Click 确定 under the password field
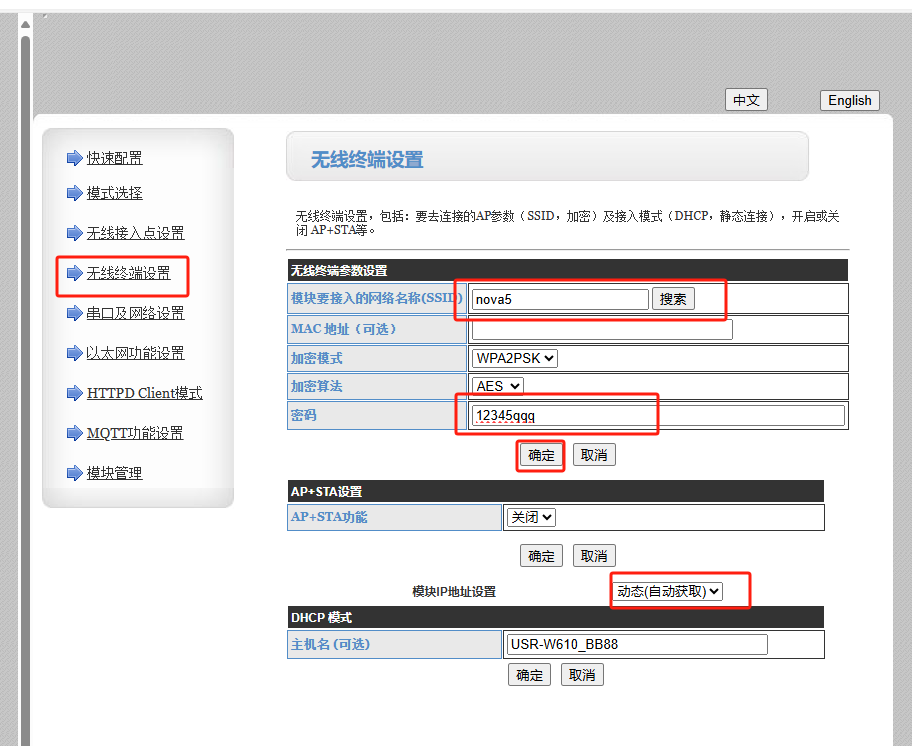Viewport: 912px width, 746px height. click(x=541, y=455)
